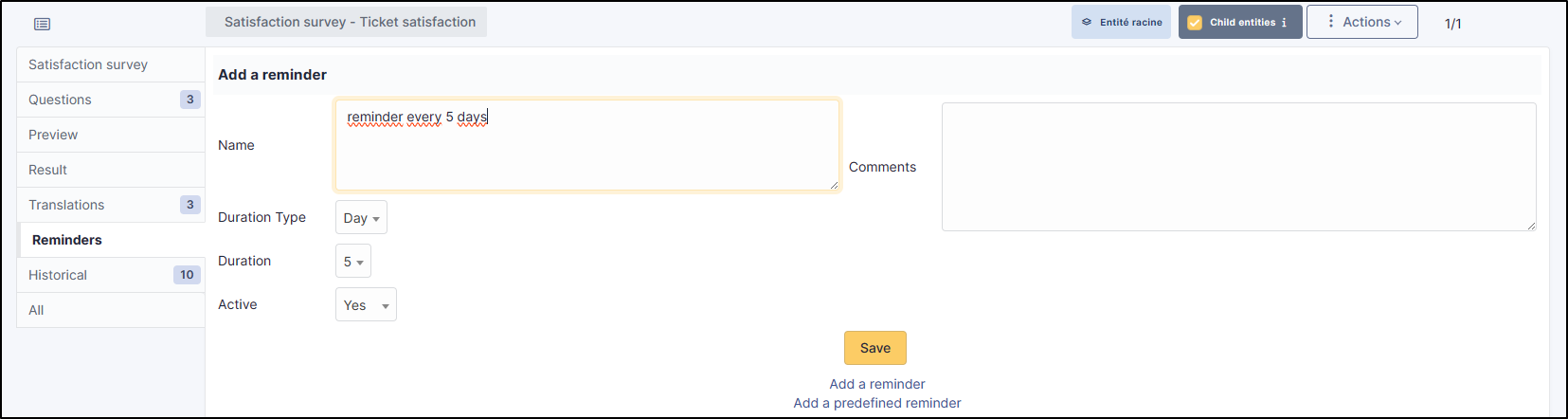
Task: Select the Historical tab
Action: [x=58, y=275]
